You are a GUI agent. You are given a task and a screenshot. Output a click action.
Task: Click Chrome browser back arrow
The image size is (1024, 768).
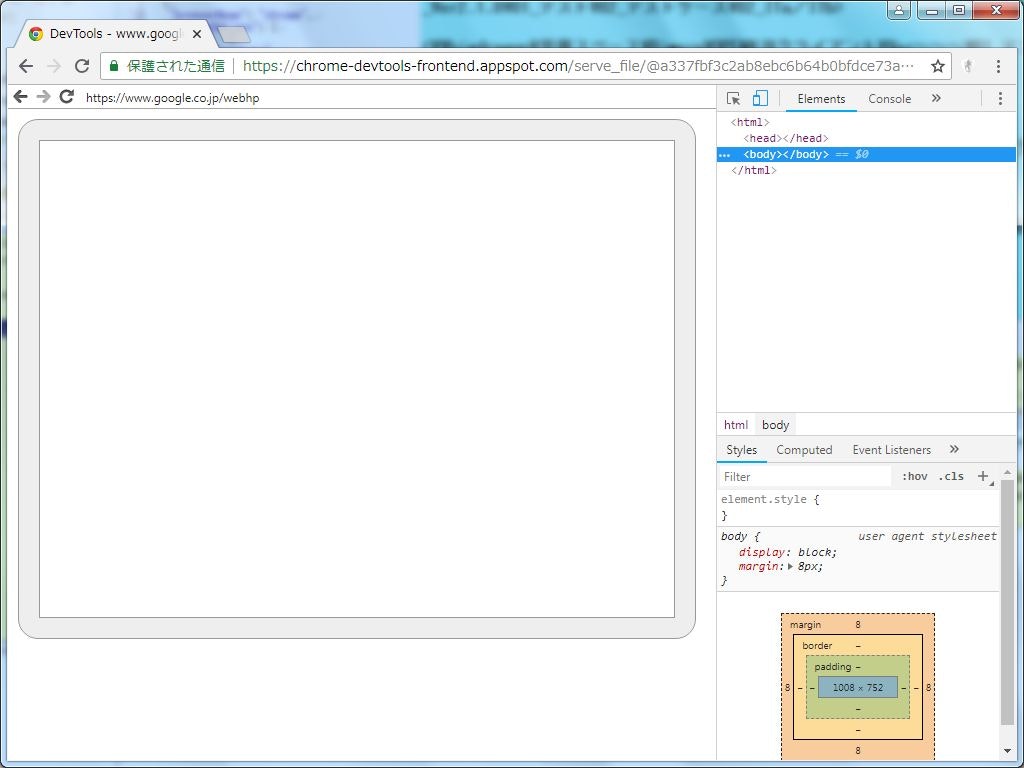coord(26,66)
